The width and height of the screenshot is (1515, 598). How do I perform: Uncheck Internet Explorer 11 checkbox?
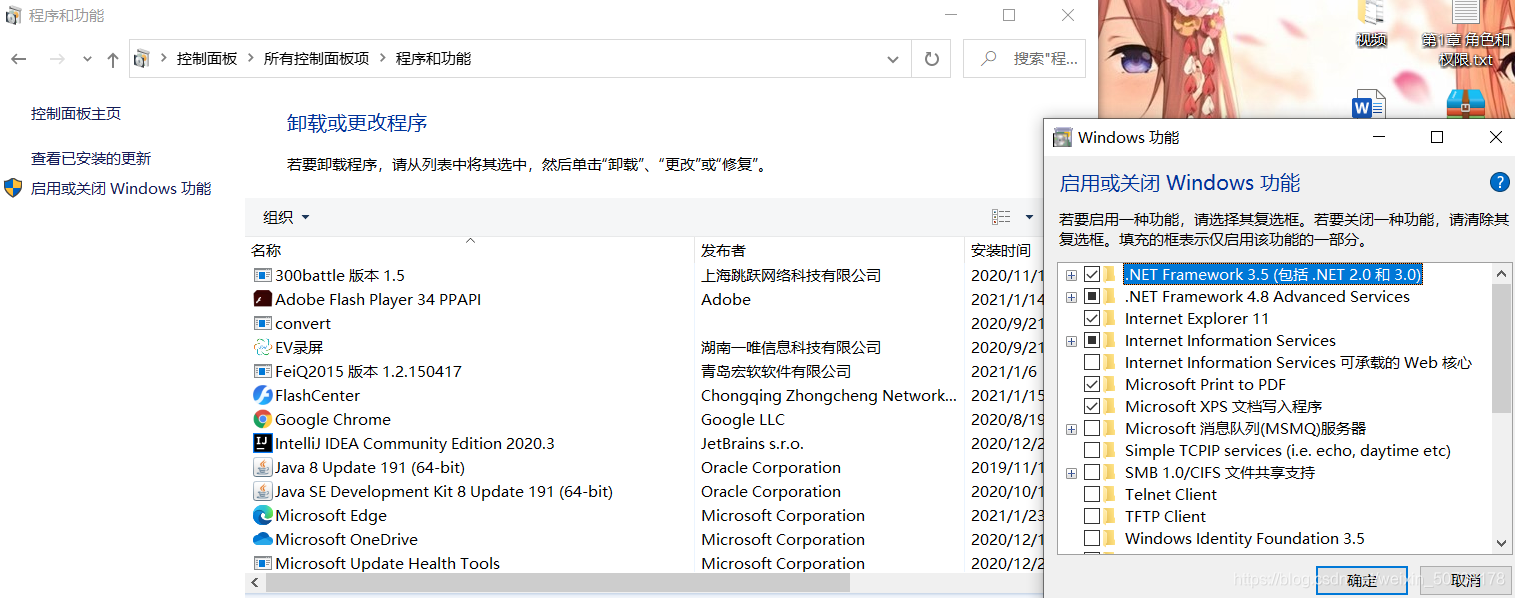pos(1092,318)
